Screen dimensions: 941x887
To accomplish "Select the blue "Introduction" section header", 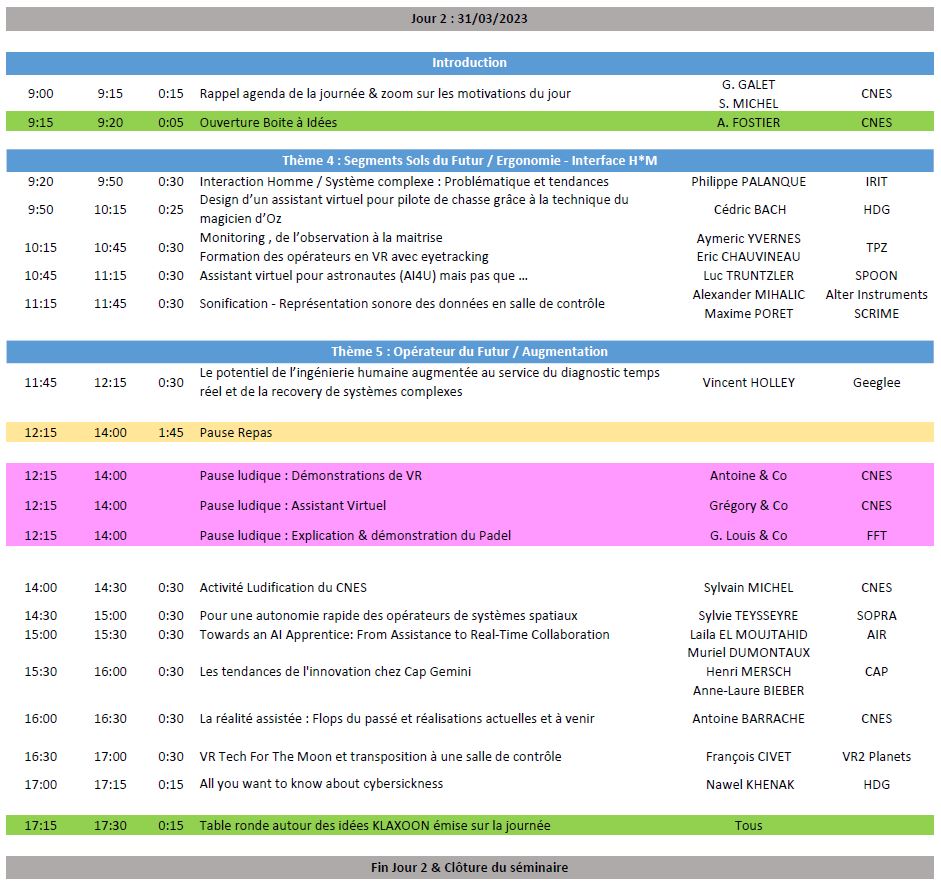I will (x=469, y=63).
